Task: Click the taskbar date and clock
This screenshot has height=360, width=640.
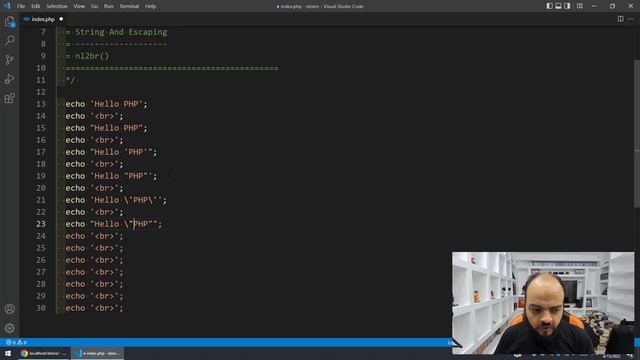Action: pos(611,356)
